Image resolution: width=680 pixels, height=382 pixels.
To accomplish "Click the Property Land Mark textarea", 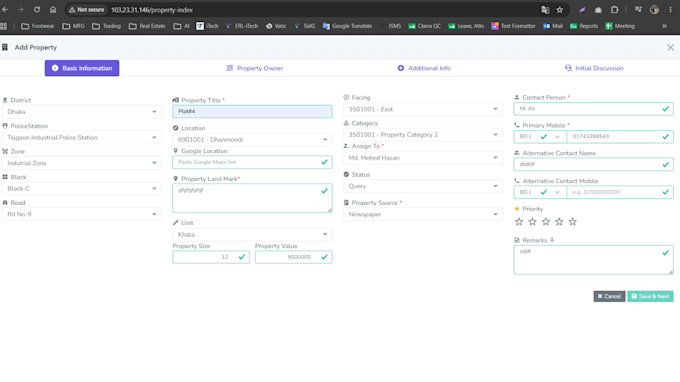I will tap(252, 198).
